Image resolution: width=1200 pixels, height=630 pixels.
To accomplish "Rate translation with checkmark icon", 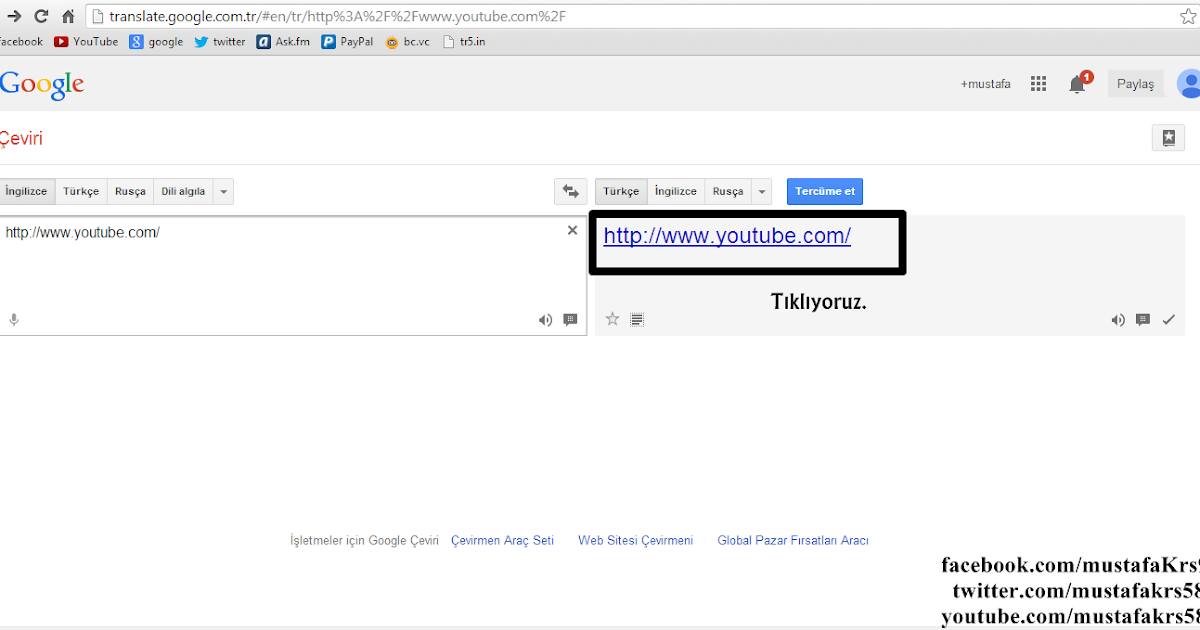I will [x=1168, y=320].
